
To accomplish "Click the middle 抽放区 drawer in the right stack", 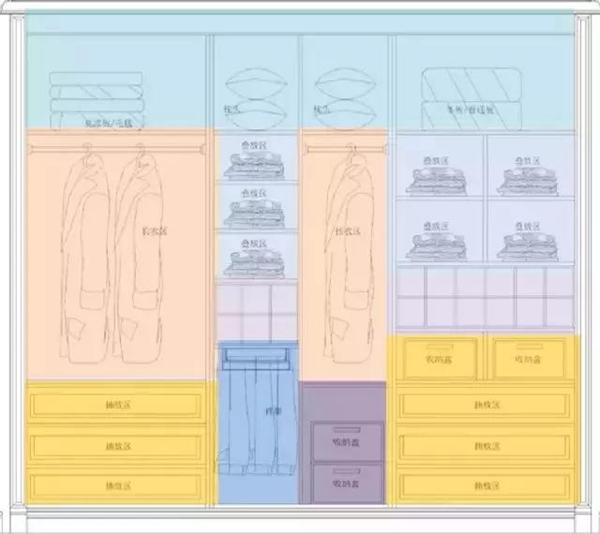I will (x=485, y=446).
